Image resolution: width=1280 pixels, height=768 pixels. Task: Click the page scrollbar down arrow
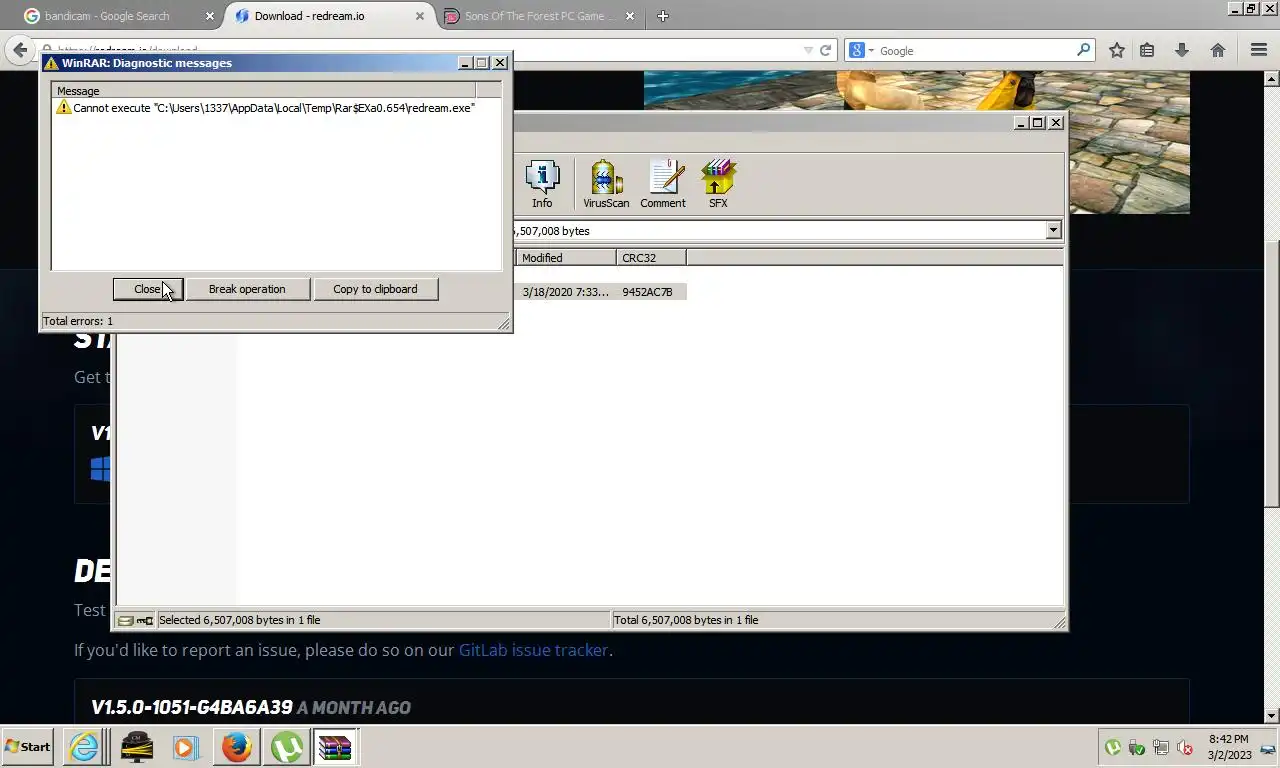(1272, 716)
